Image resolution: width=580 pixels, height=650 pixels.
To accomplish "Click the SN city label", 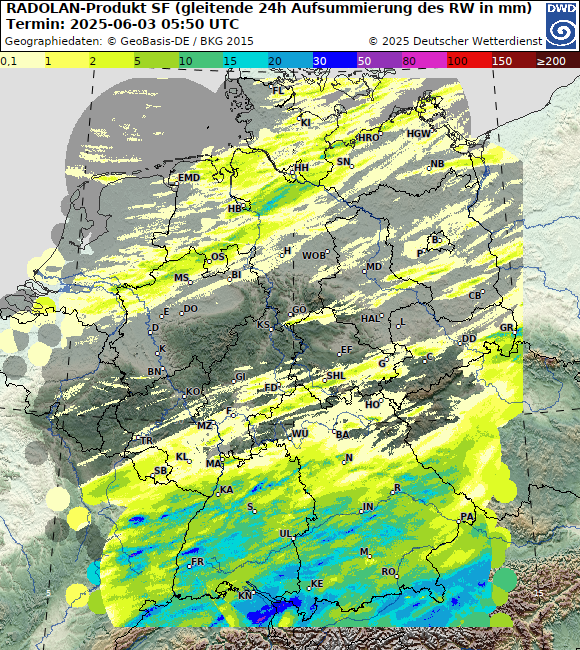I will [x=343, y=161].
